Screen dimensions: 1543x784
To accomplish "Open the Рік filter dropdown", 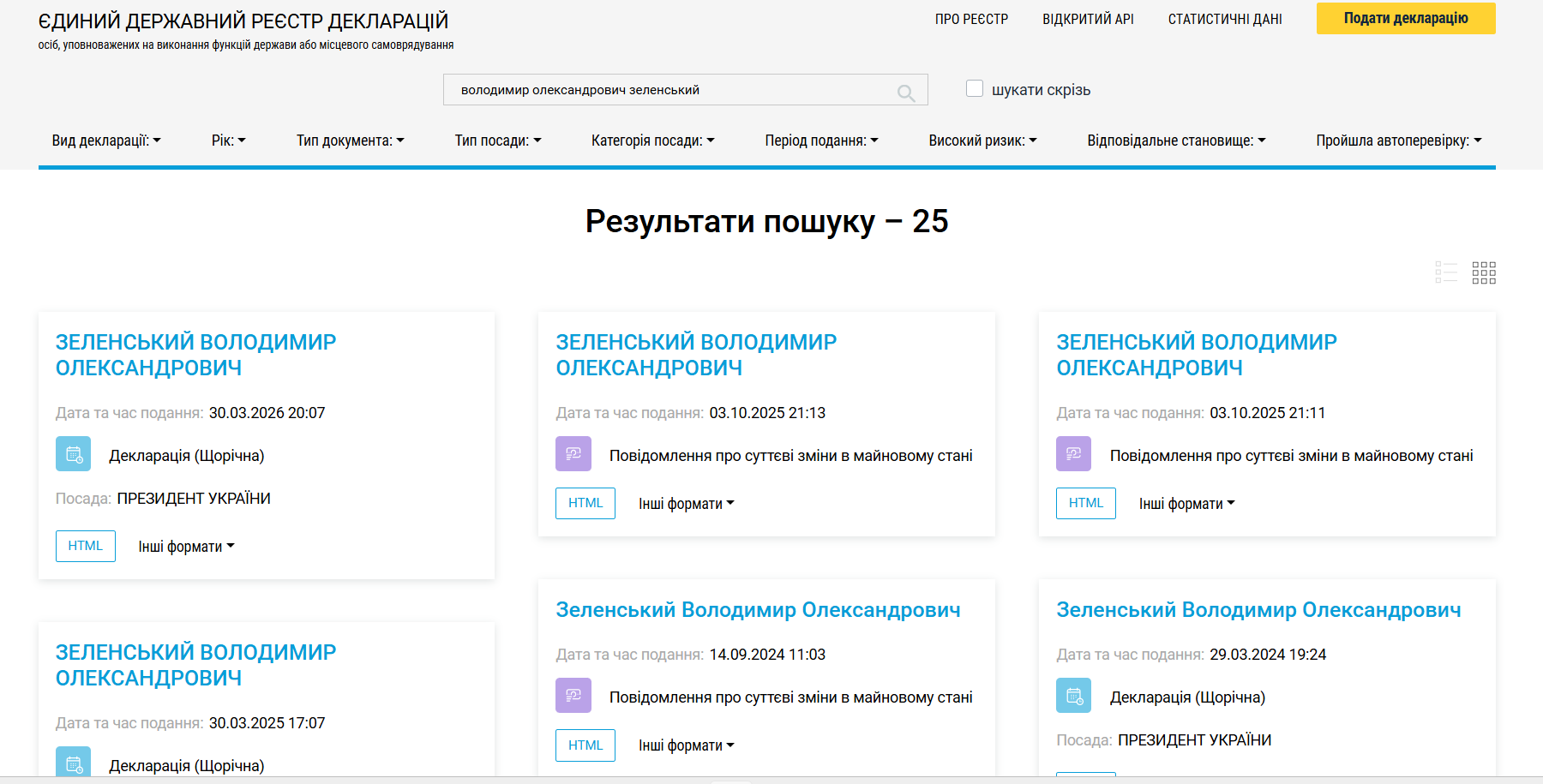I will pos(228,141).
